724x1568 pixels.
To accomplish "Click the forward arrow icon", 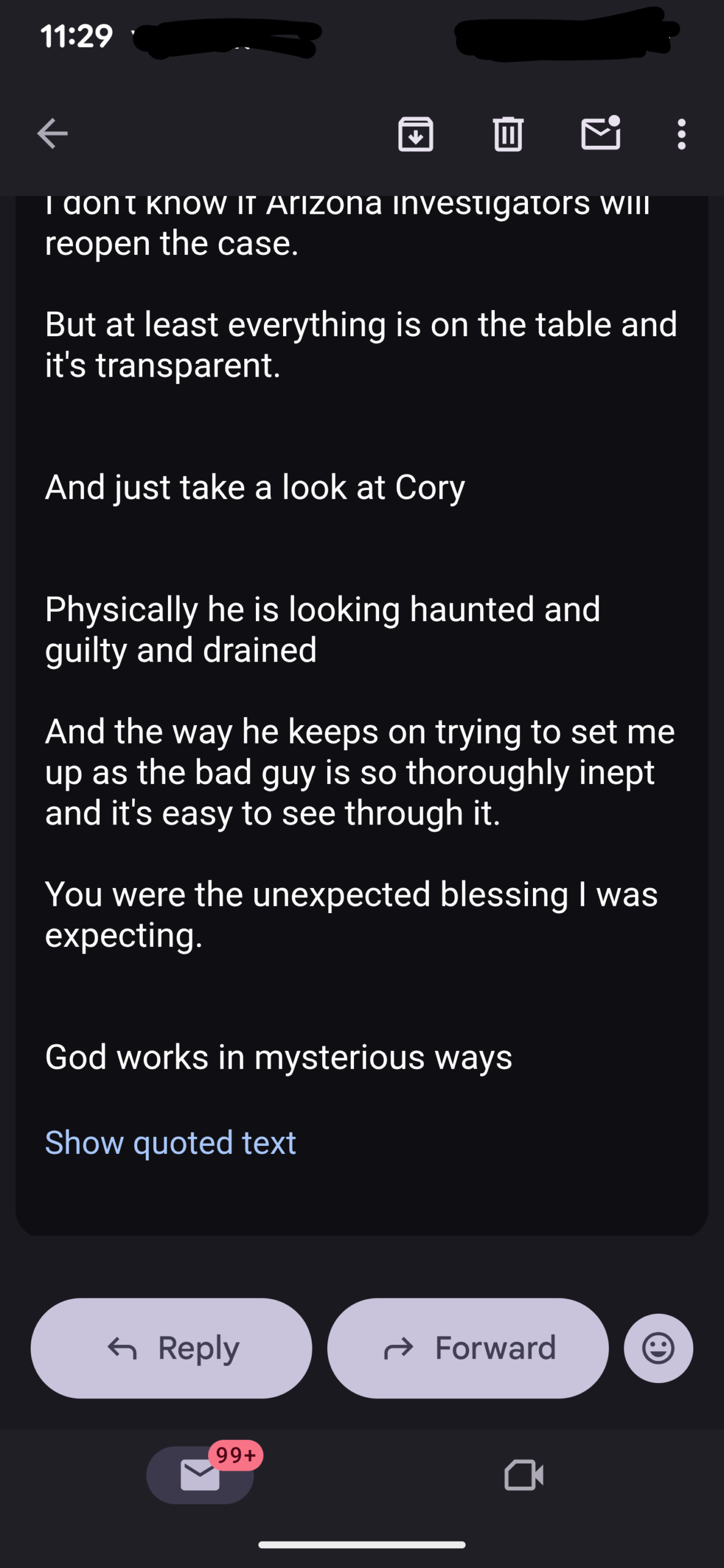I will coord(399,1347).
